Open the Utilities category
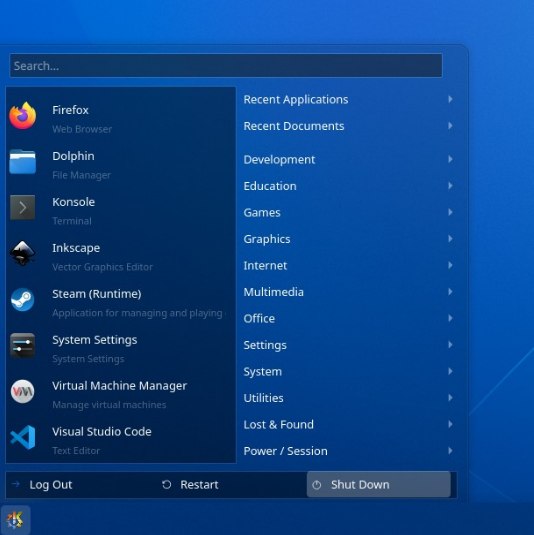The width and height of the screenshot is (534, 535). (348, 398)
